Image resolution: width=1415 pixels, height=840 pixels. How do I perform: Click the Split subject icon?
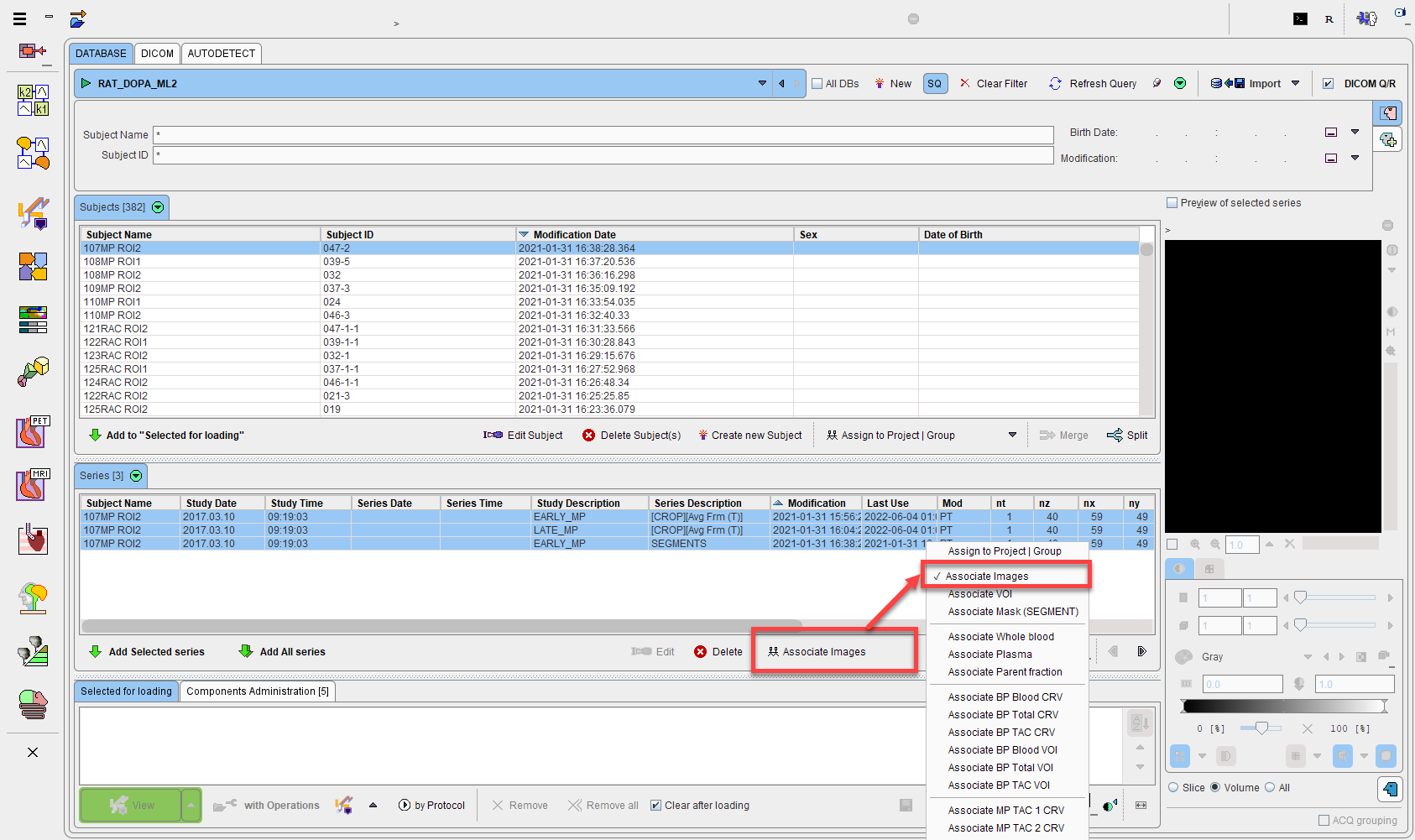point(1127,435)
